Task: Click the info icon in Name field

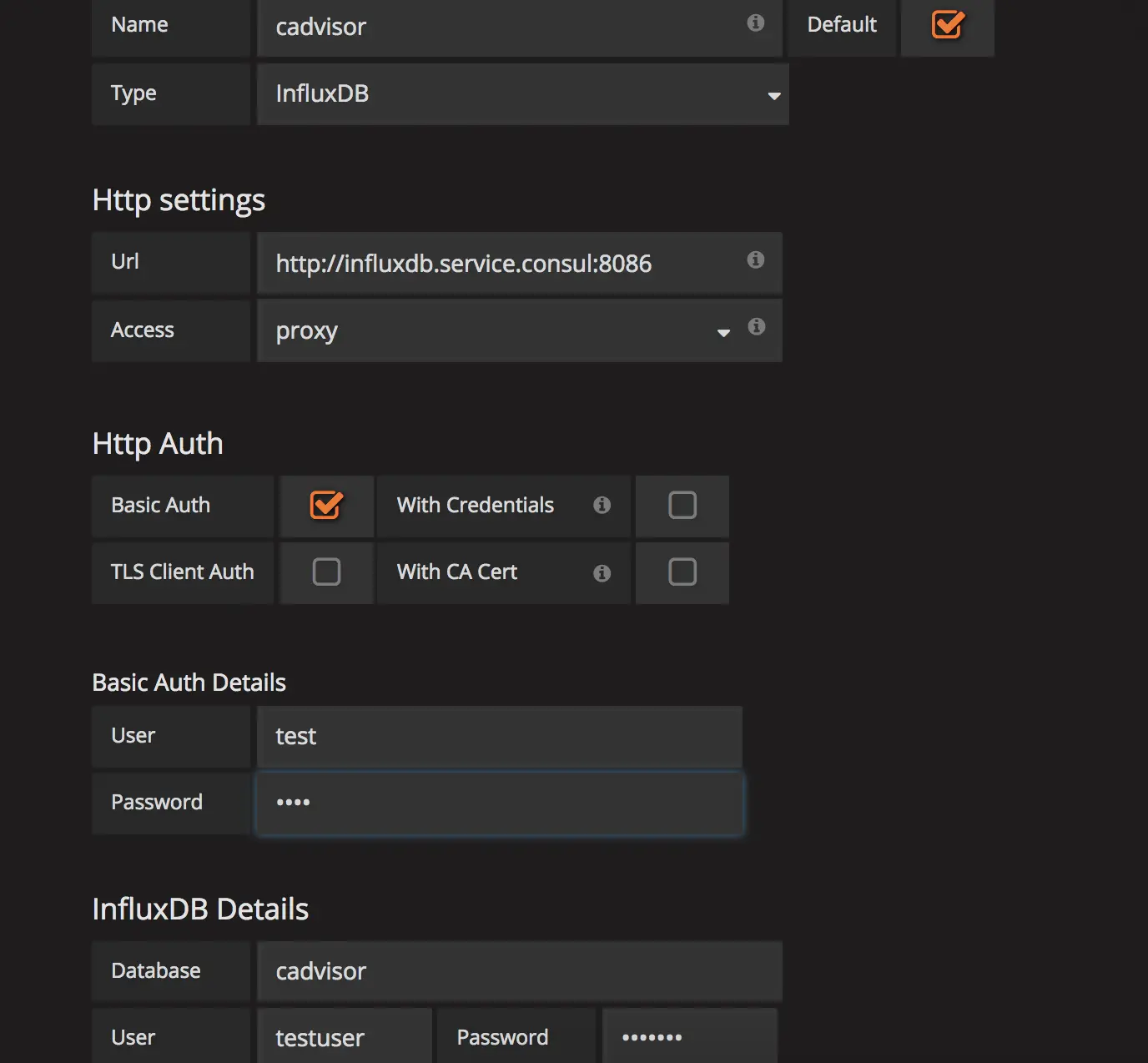Action: click(x=756, y=23)
